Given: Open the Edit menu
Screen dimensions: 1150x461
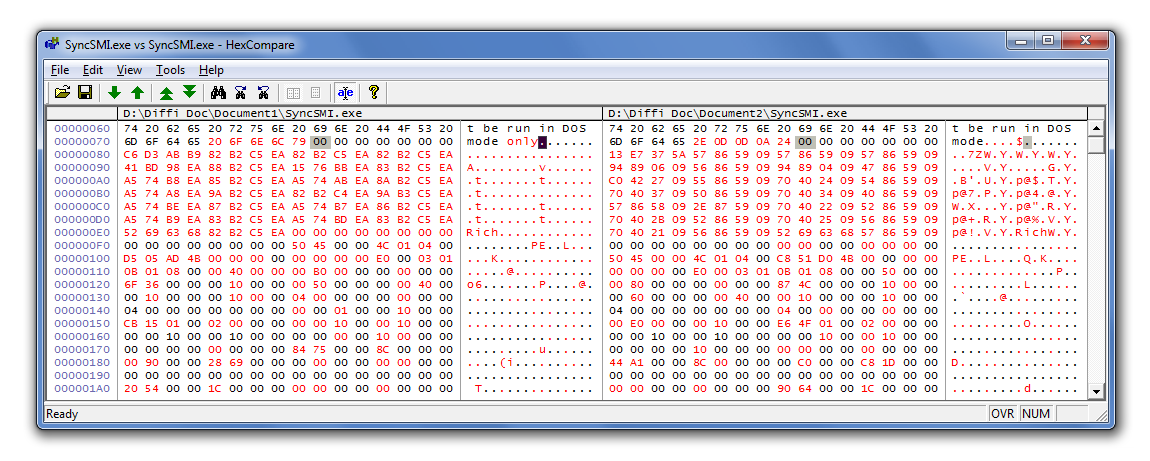Looking at the screenshot, I should (92, 70).
